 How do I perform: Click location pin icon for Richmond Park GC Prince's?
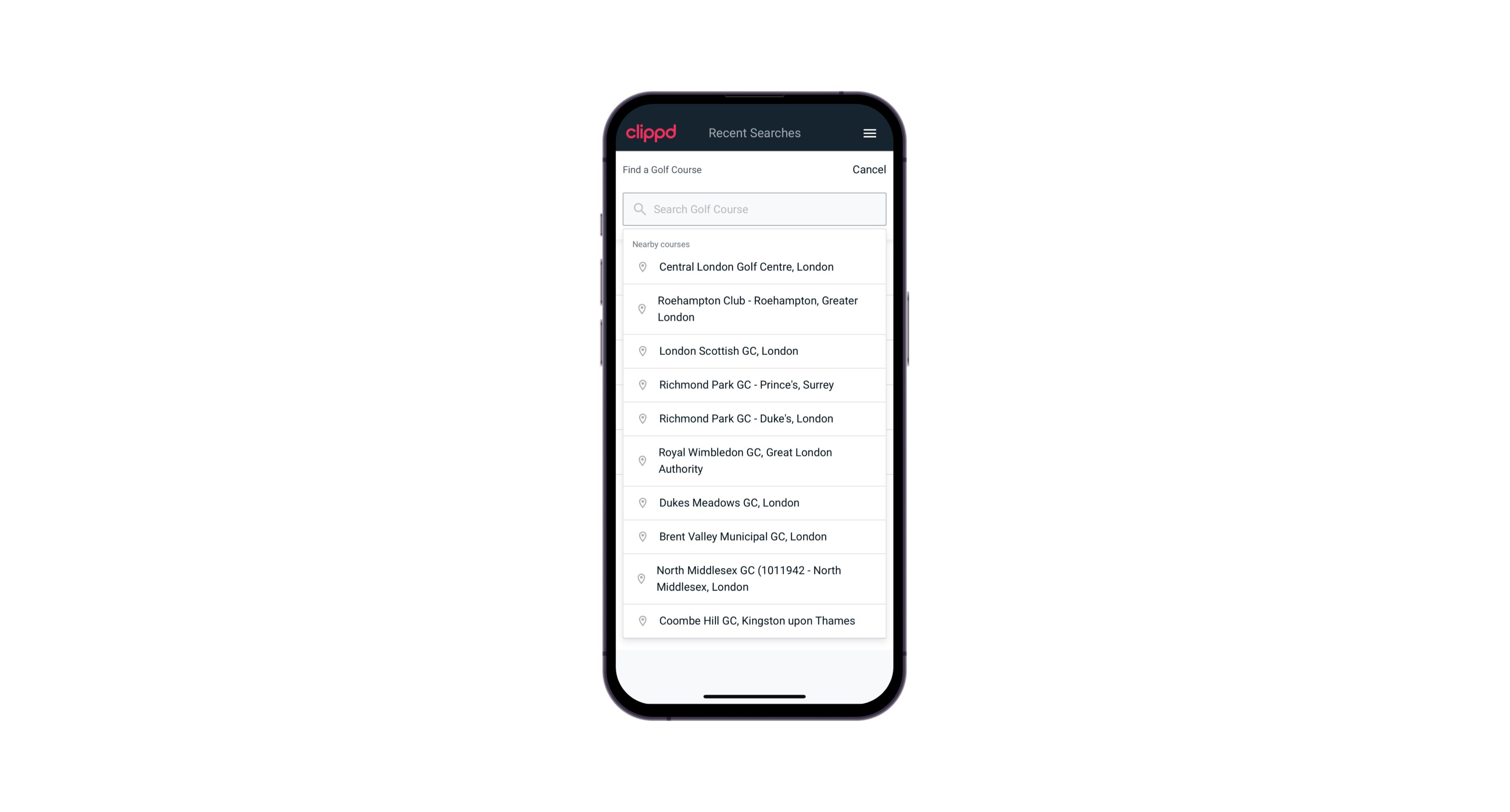tap(640, 384)
